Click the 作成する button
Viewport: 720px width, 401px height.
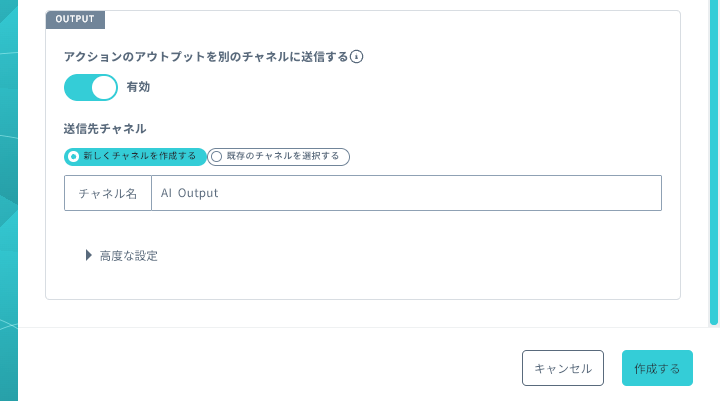[657, 368]
